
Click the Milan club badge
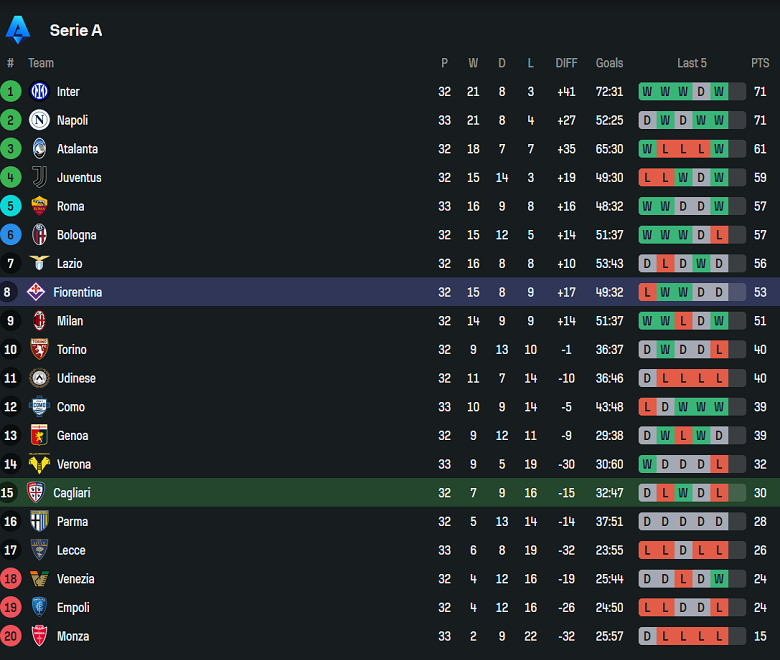click(x=39, y=321)
